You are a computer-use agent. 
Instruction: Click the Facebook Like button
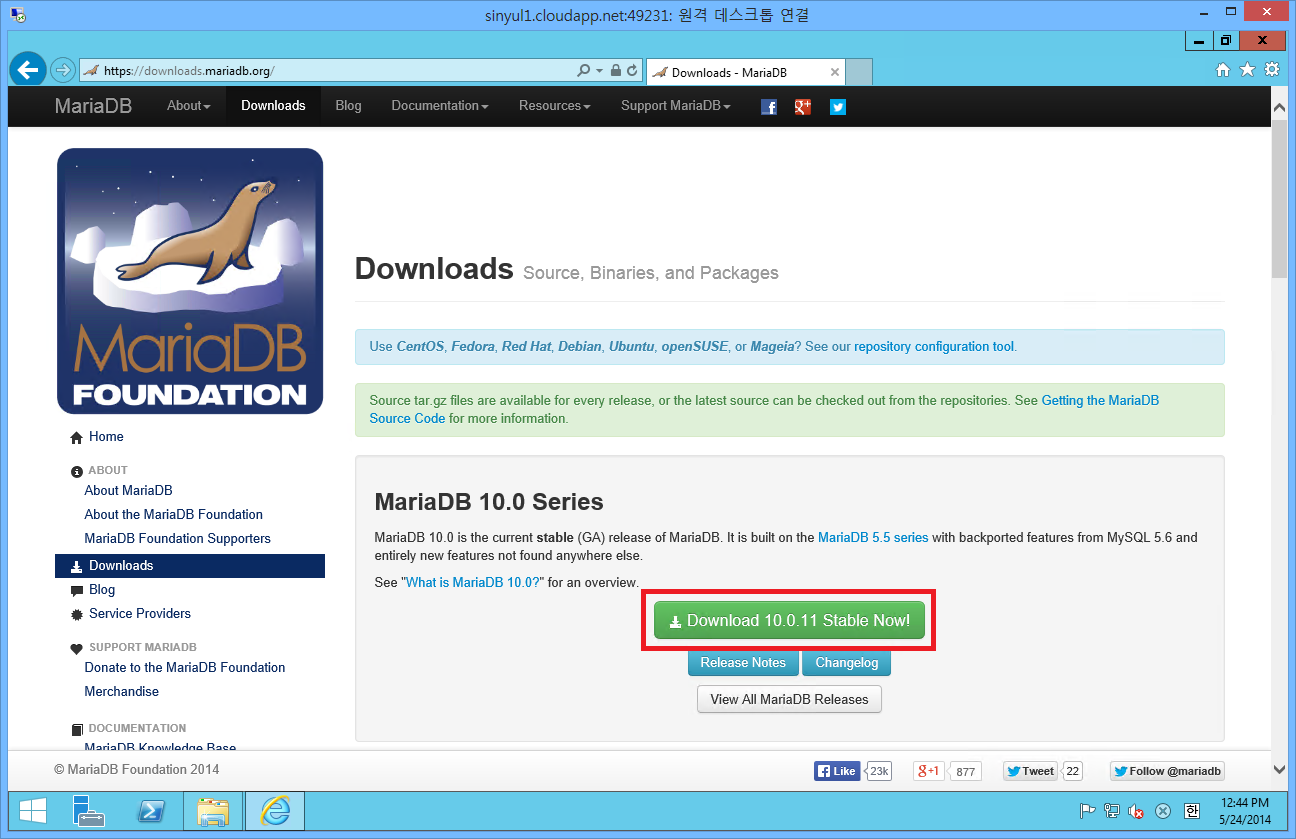point(837,771)
